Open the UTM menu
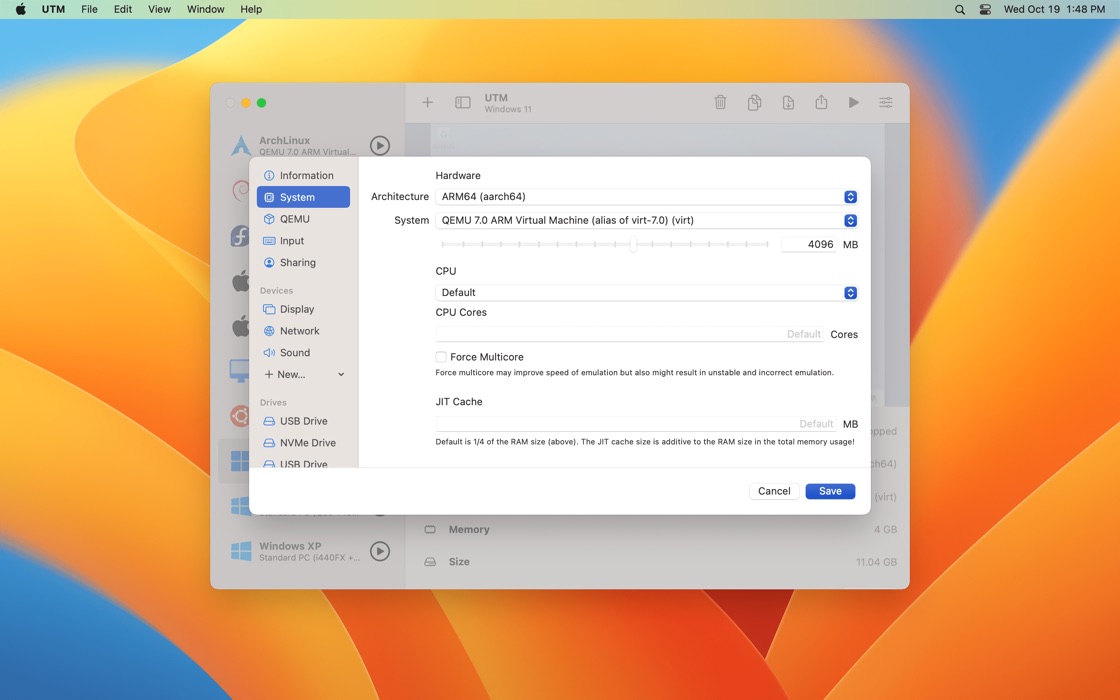 pos(53,9)
